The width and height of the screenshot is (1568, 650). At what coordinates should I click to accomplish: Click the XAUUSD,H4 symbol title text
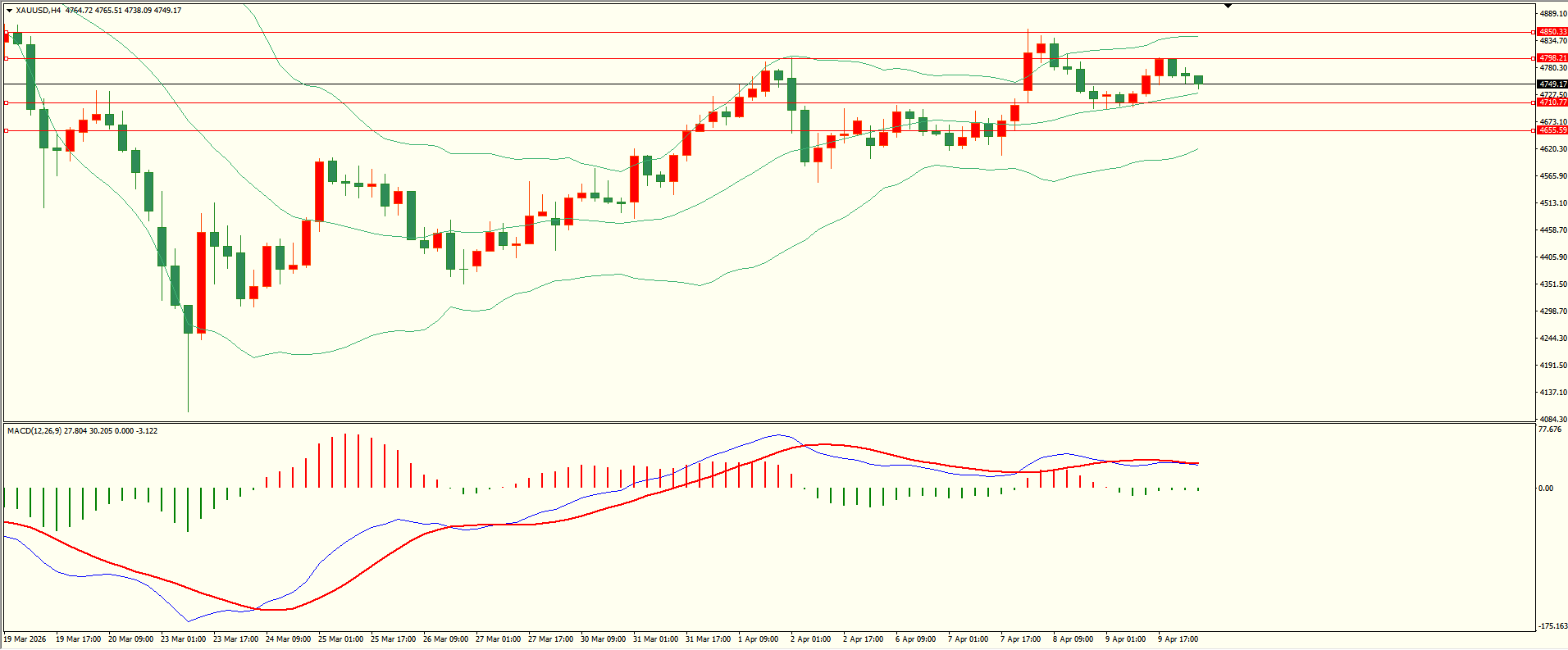(38, 11)
